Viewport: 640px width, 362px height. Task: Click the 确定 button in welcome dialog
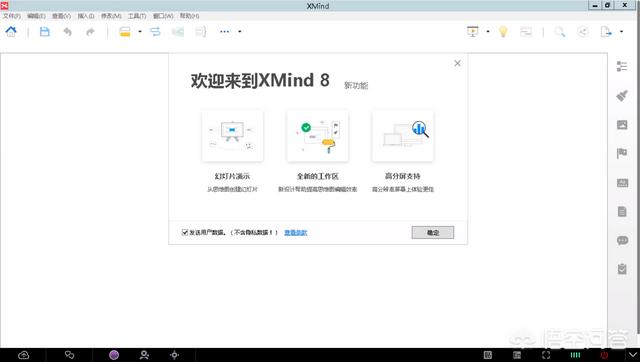pyautogui.click(x=433, y=233)
